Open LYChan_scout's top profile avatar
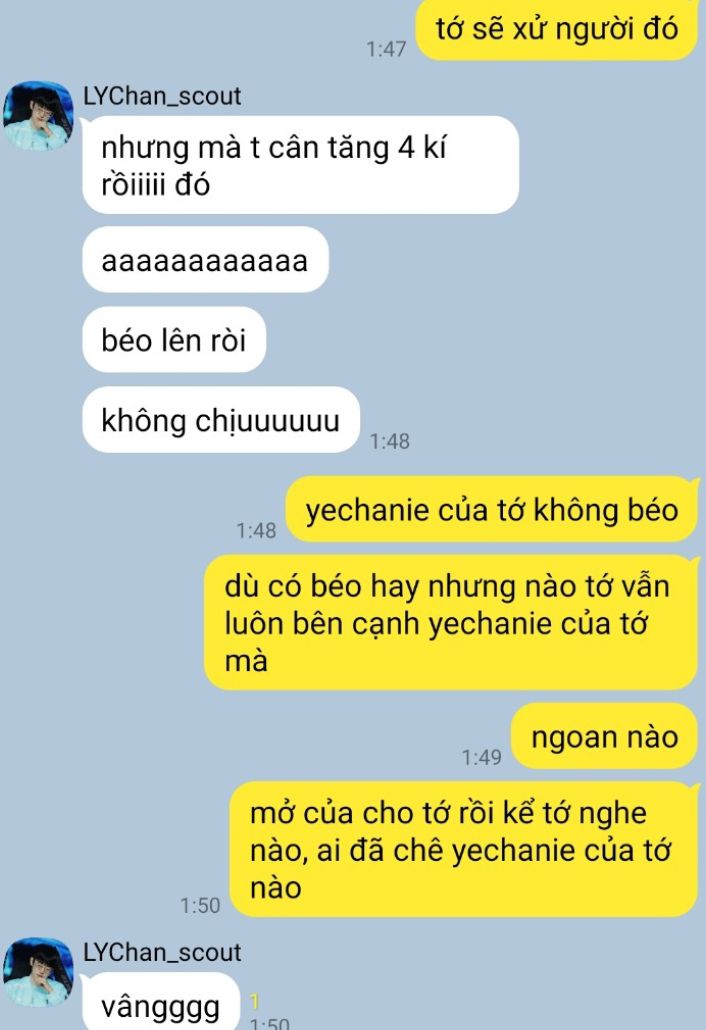 (x=38, y=116)
